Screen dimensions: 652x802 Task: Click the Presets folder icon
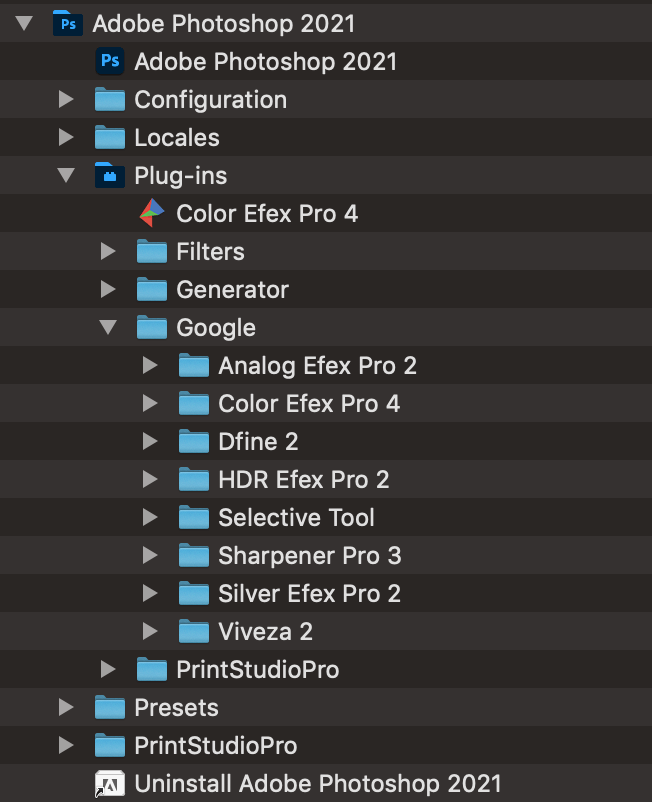click(x=110, y=708)
